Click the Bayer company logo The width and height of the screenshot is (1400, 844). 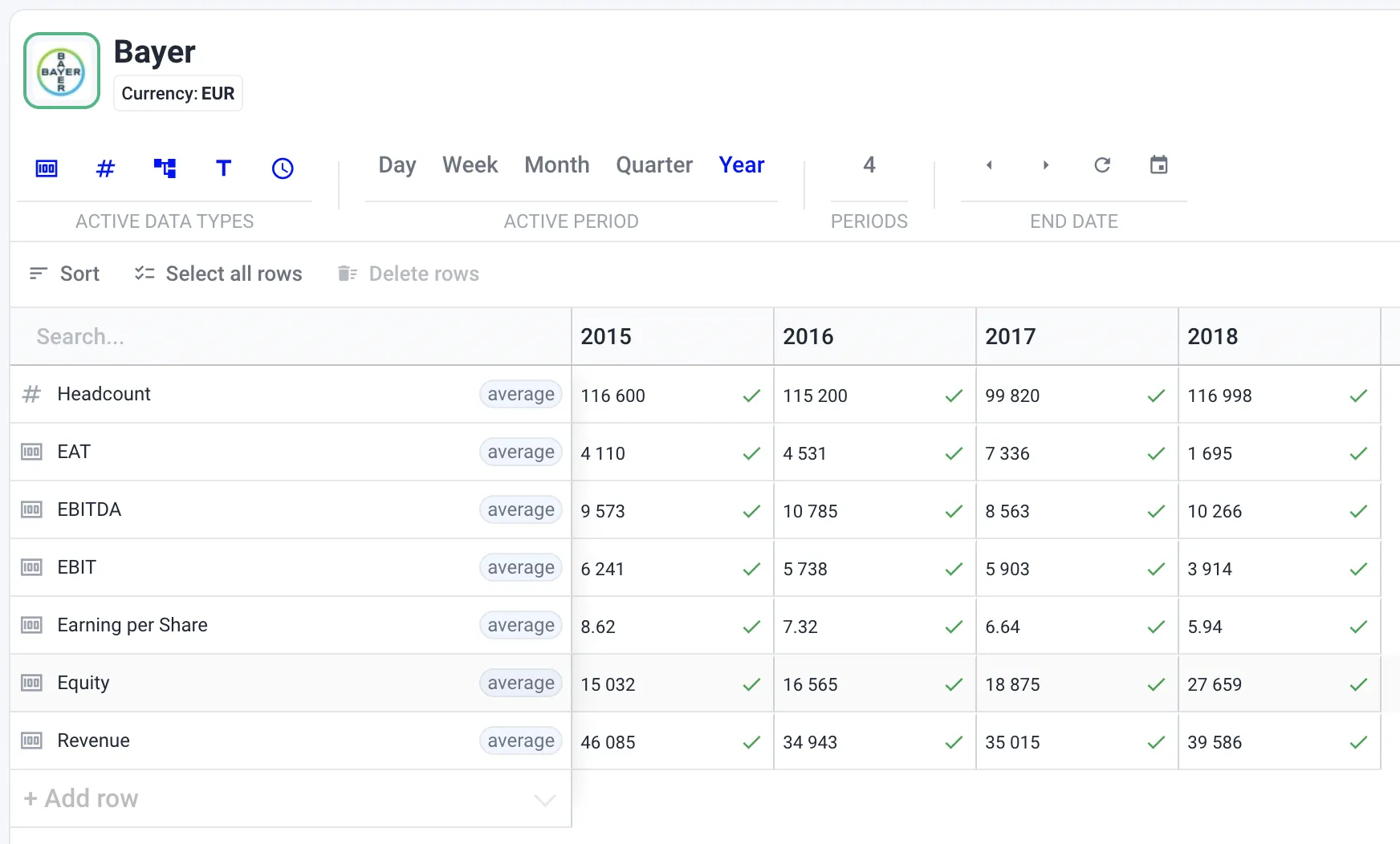[x=62, y=71]
